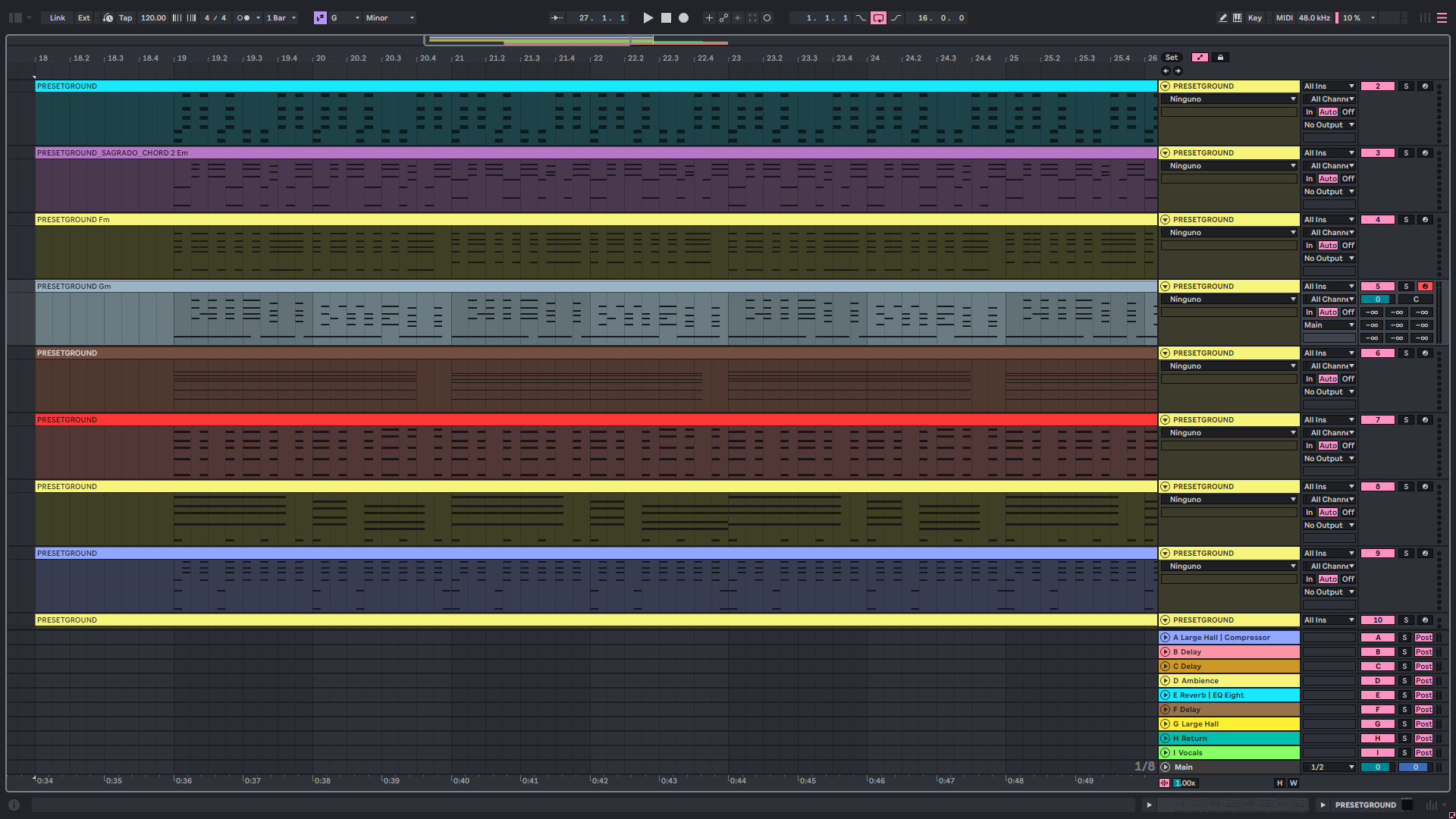Solo track 5 PRESETGROUND Gm

(x=1406, y=287)
